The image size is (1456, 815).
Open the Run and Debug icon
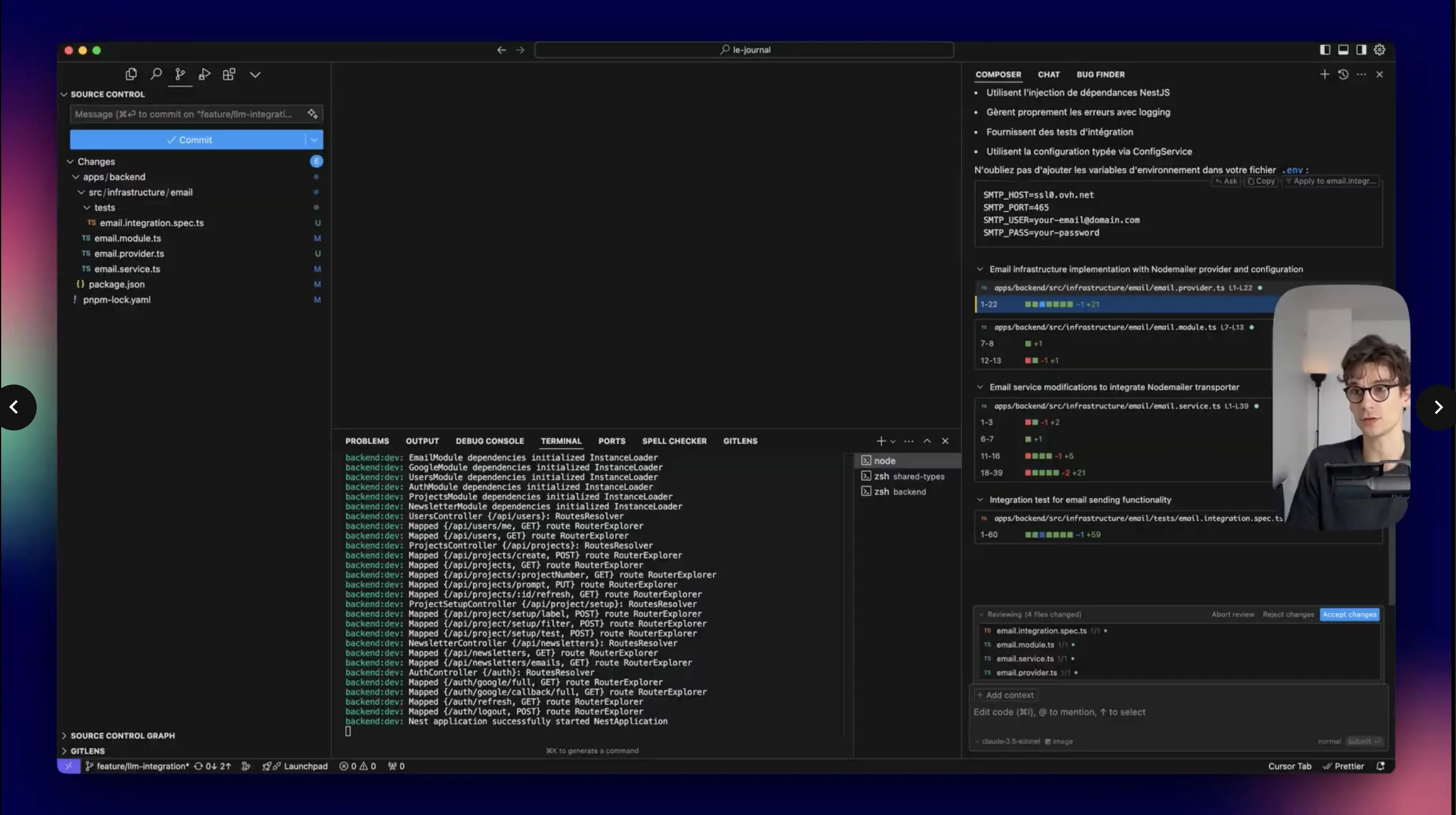pos(204,74)
